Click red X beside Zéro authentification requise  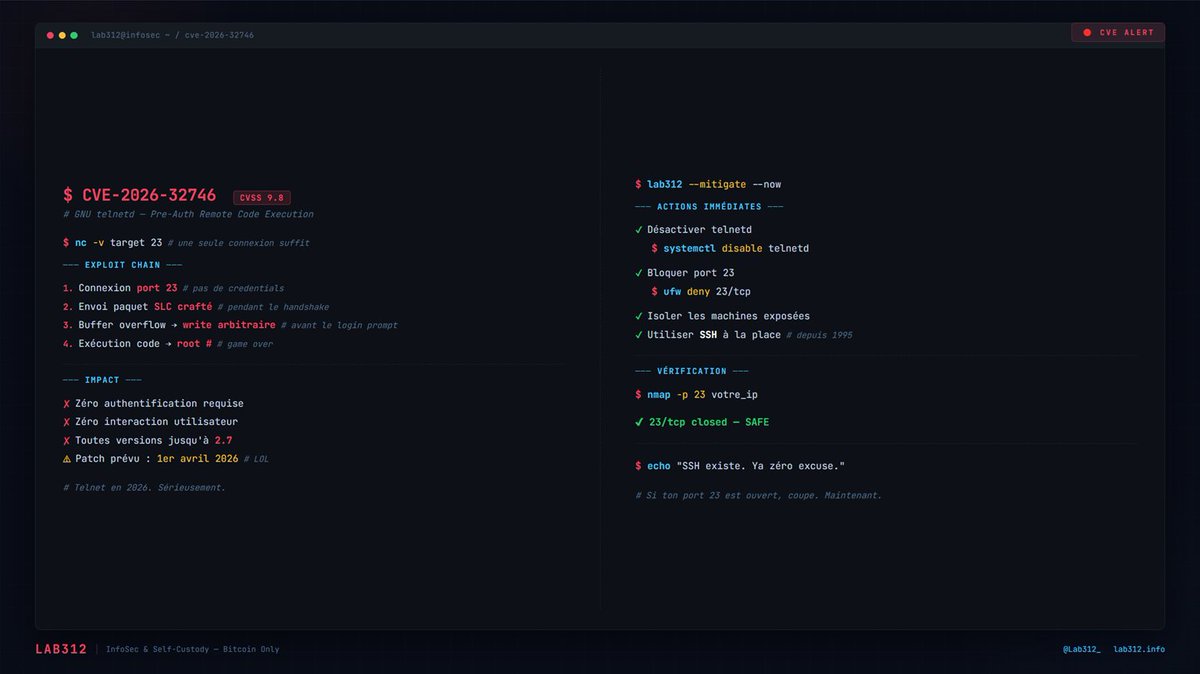point(66,404)
